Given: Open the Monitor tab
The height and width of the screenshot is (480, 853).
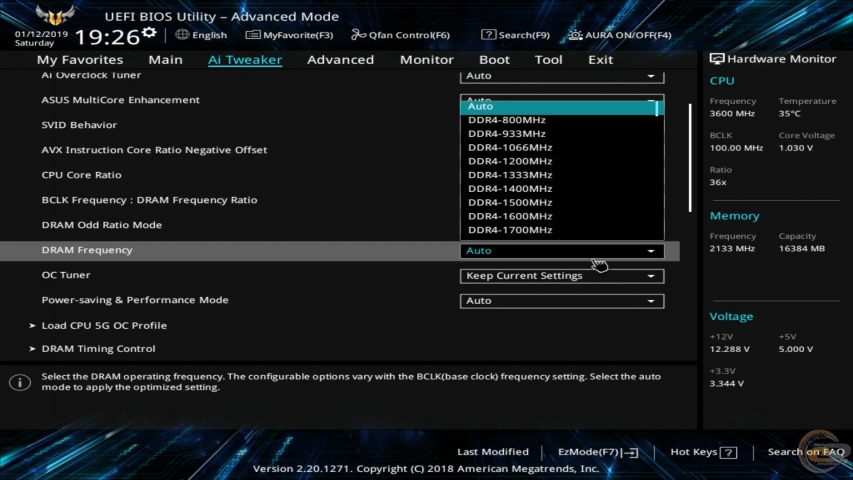Looking at the screenshot, I should tap(426, 59).
